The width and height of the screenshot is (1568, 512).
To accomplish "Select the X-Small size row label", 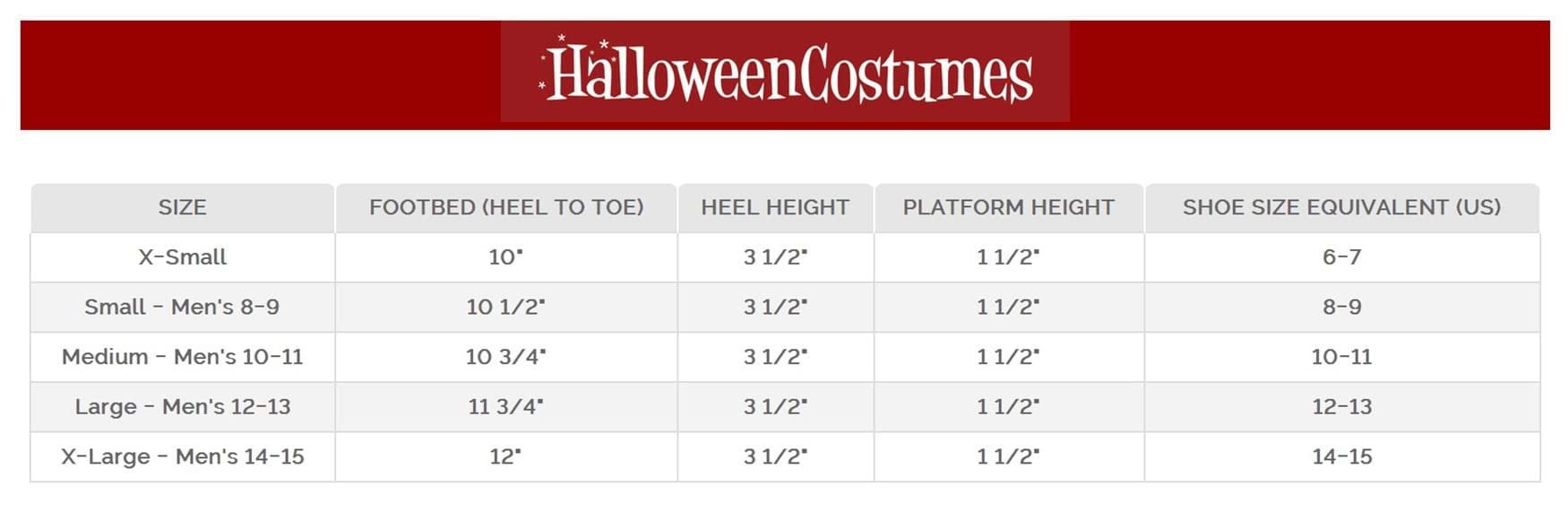I will click(x=182, y=257).
